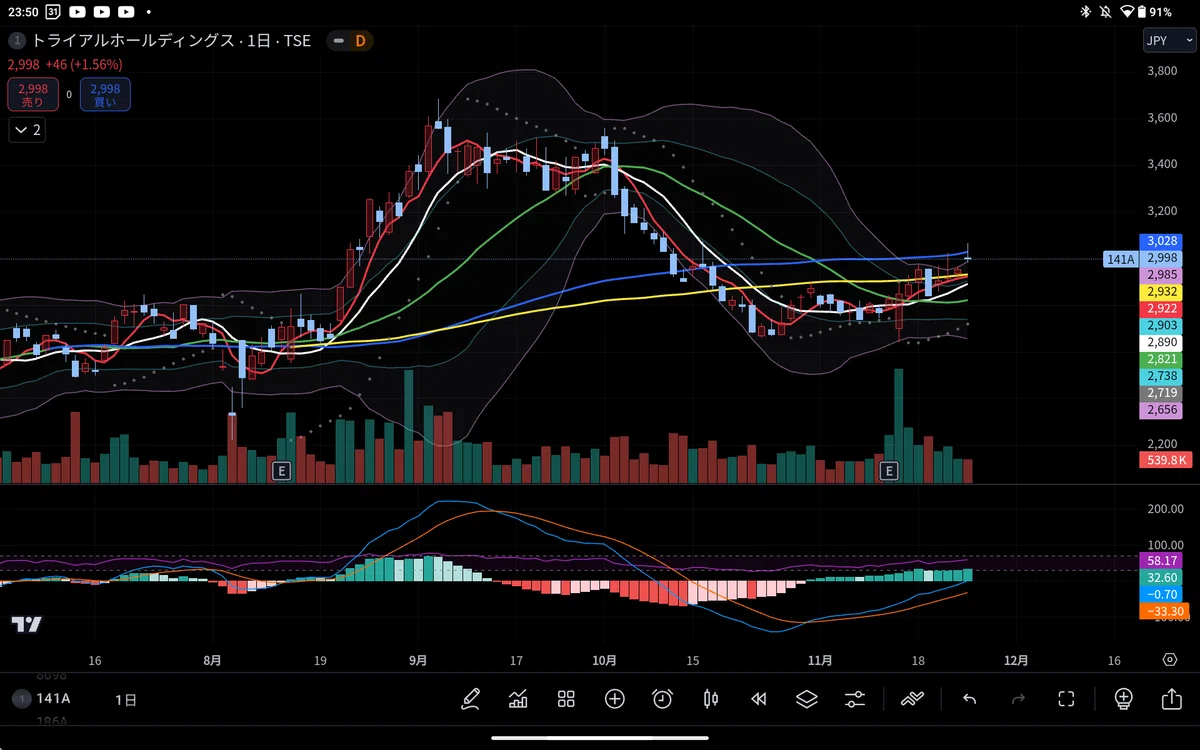
Task: Tap the earnings E marker near 11月
Action: [x=888, y=470]
